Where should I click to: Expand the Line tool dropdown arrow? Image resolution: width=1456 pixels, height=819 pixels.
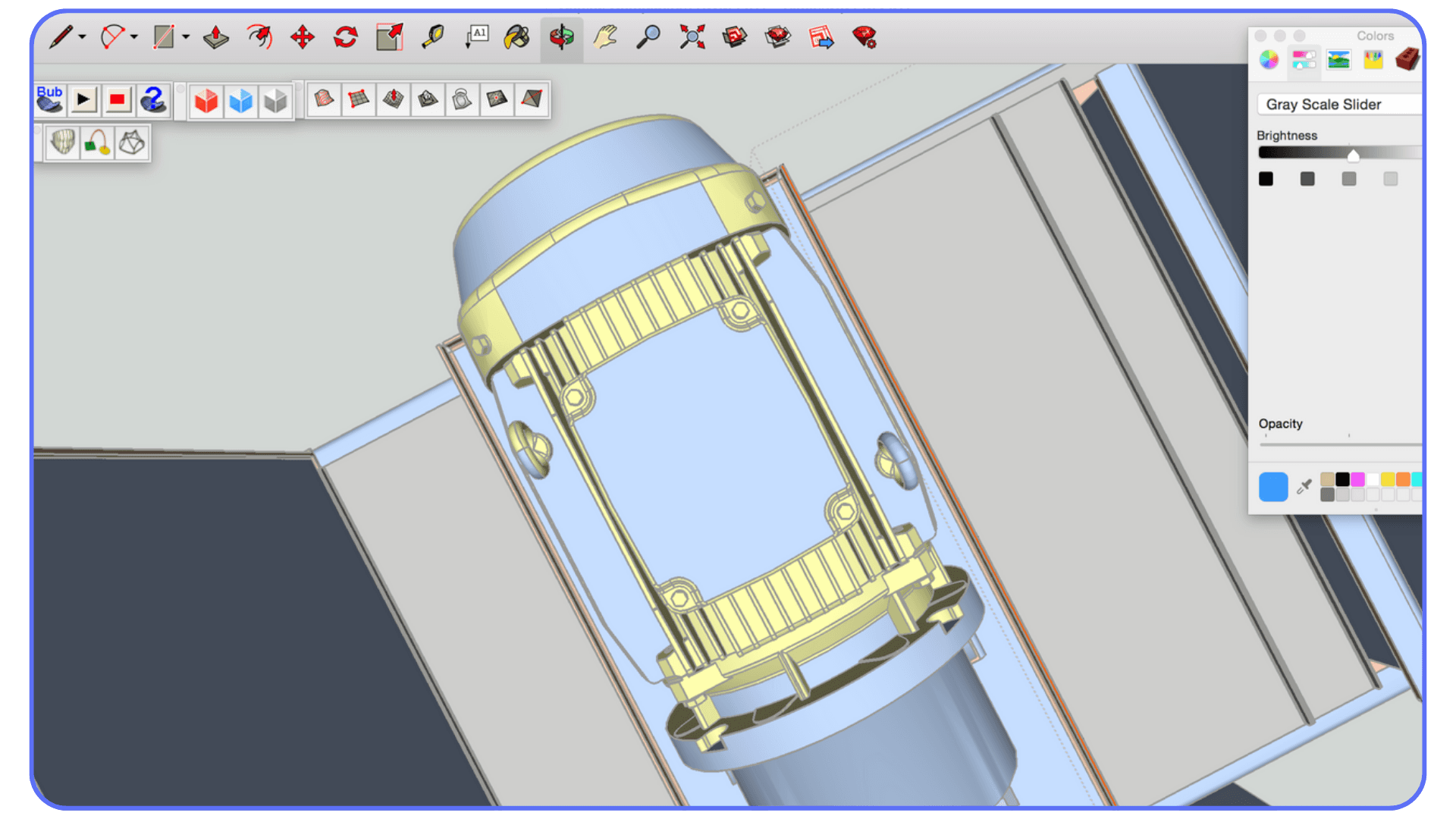point(82,36)
